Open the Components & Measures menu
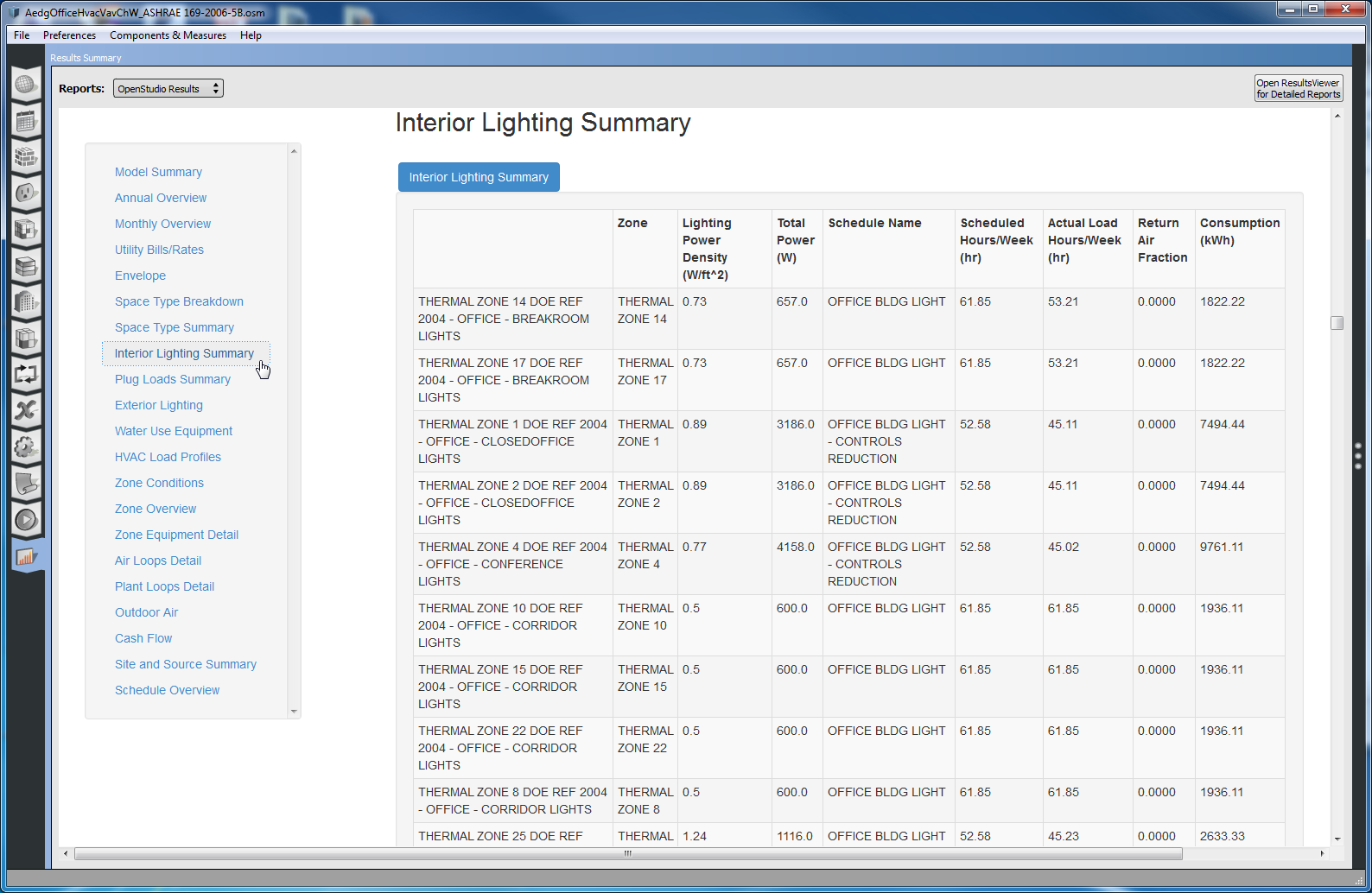Viewport: 1372px width, 893px height. click(168, 35)
